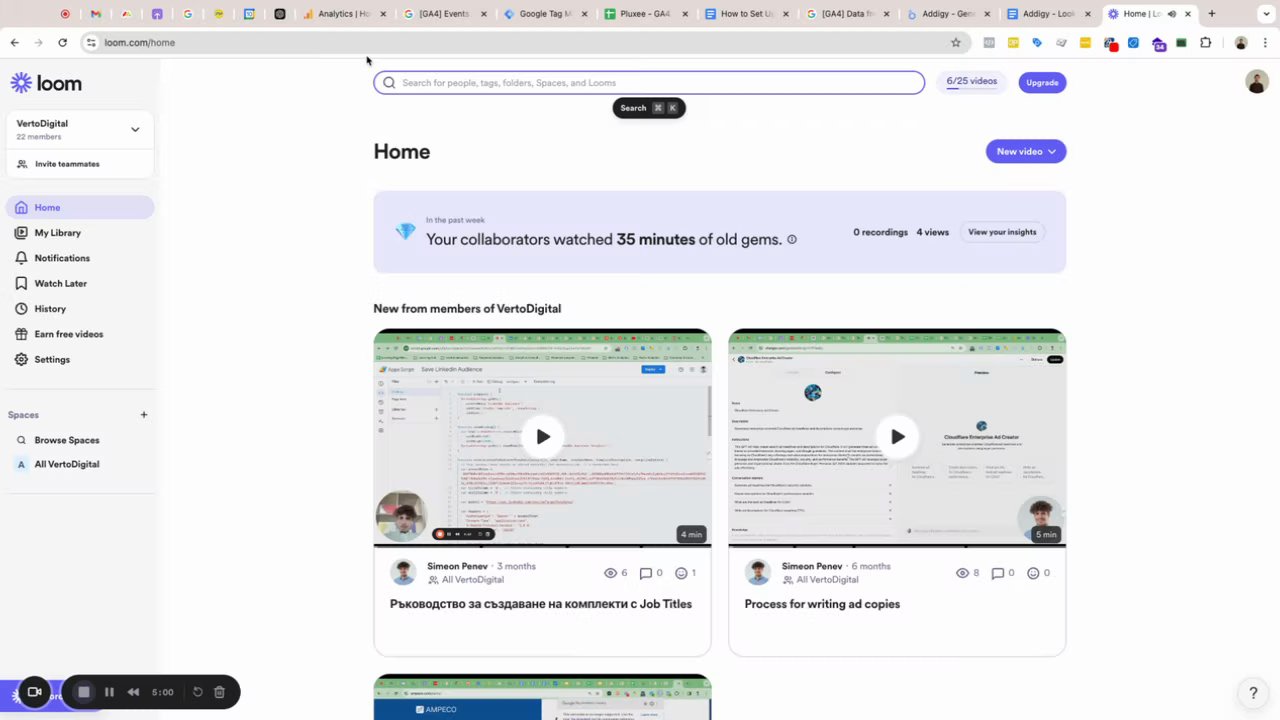1280x720 pixels.
Task: Click views eye icon on Job Titles video
Action: point(611,573)
